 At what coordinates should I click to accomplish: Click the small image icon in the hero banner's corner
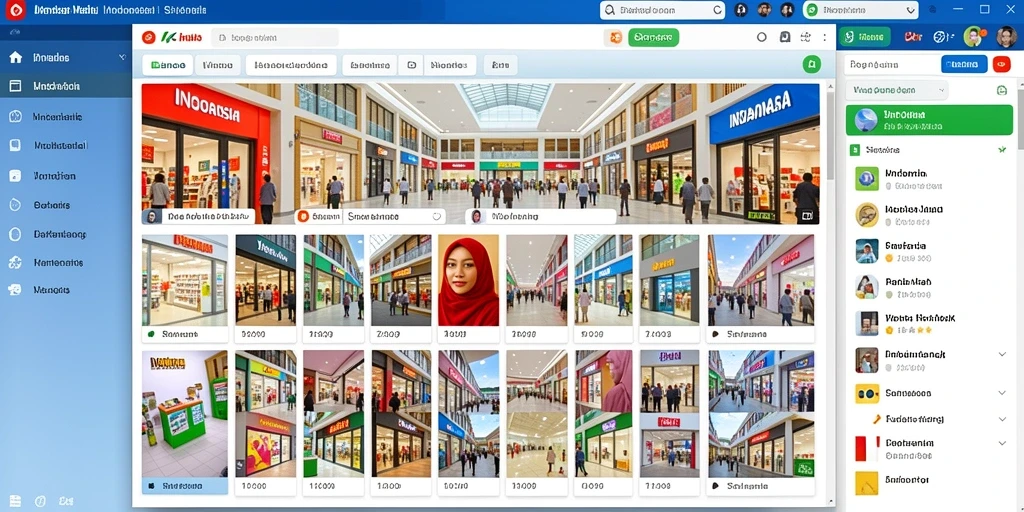pyautogui.click(x=807, y=216)
